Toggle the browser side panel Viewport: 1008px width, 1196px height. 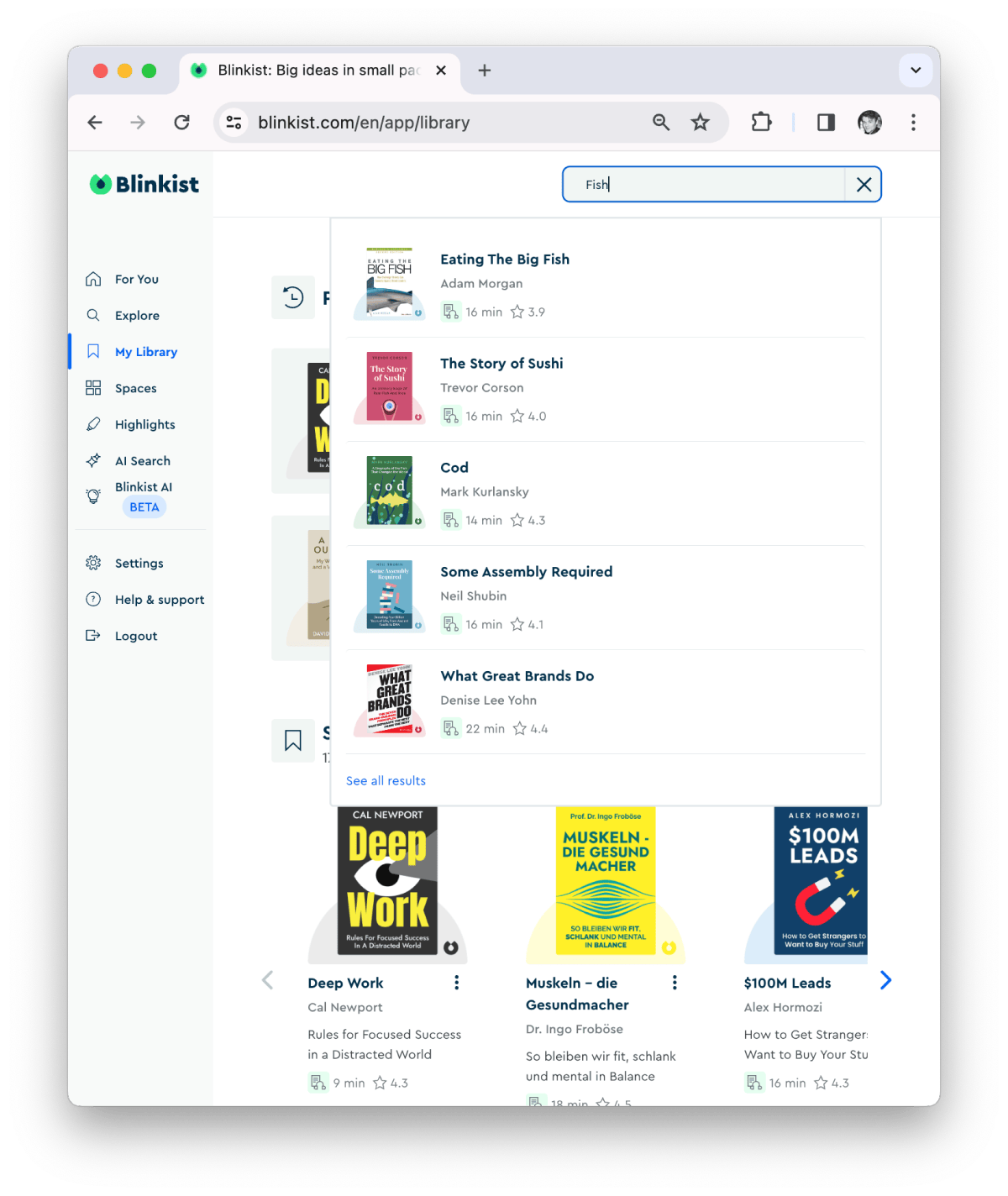[826, 123]
